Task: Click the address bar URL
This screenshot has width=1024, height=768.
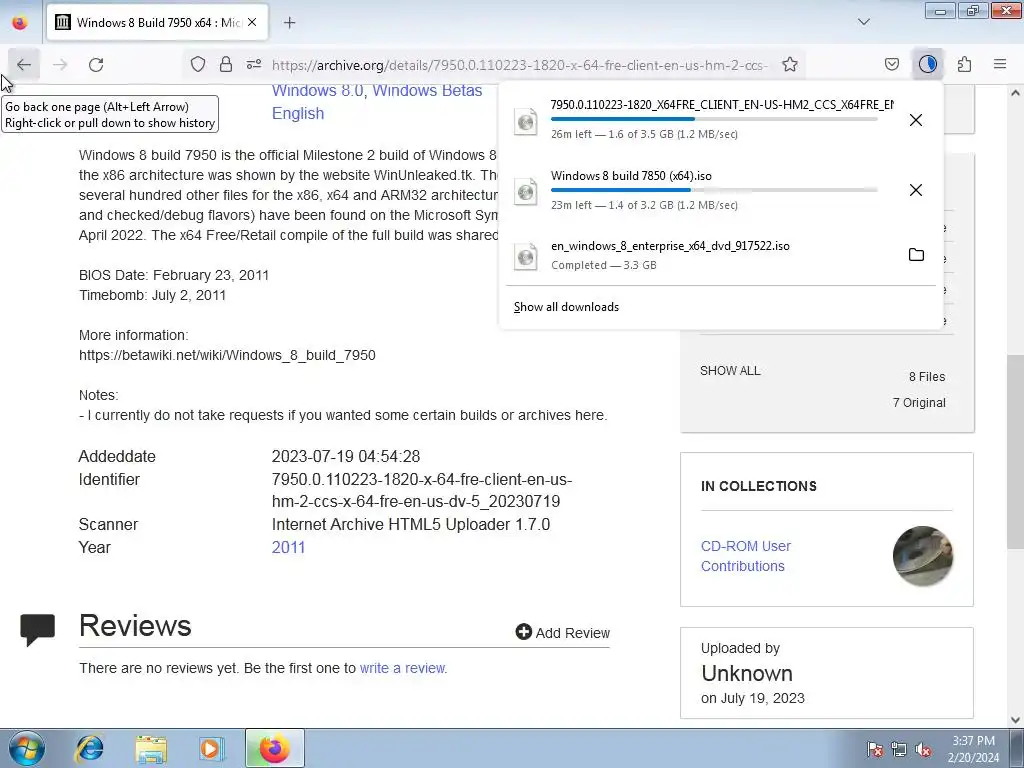Action: pyautogui.click(x=519, y=65)
